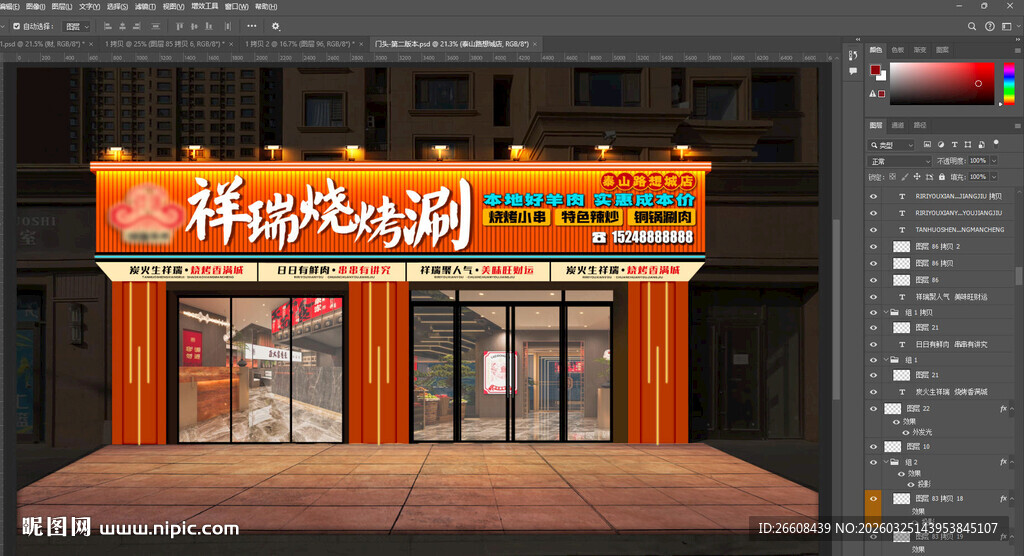Toggle the 自动选择 auto-select checkbox

click(x=17, y=26)
